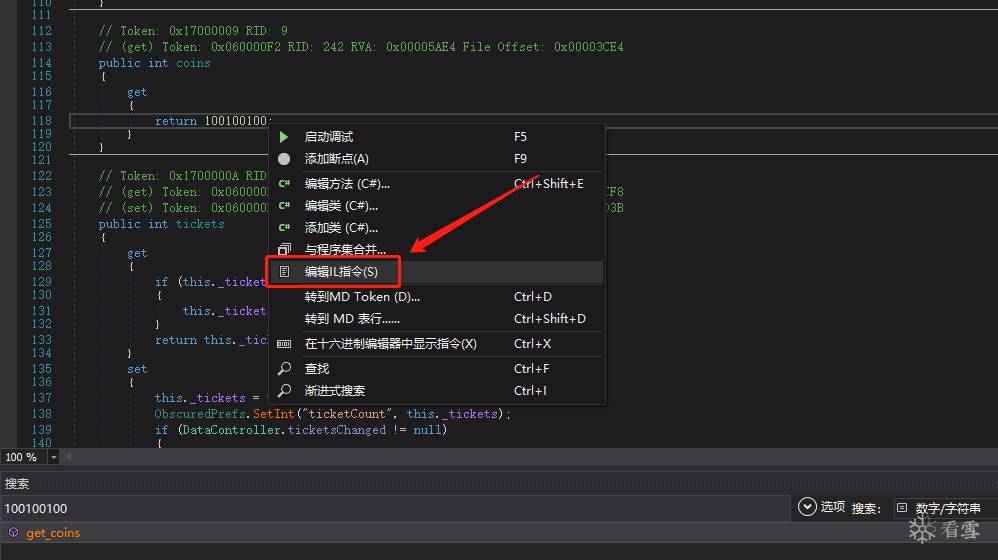The height and width of the screenshot is (560, 998).
Task: Click the C# icon beside 添加类 (C#)
Action: point(284,228)
